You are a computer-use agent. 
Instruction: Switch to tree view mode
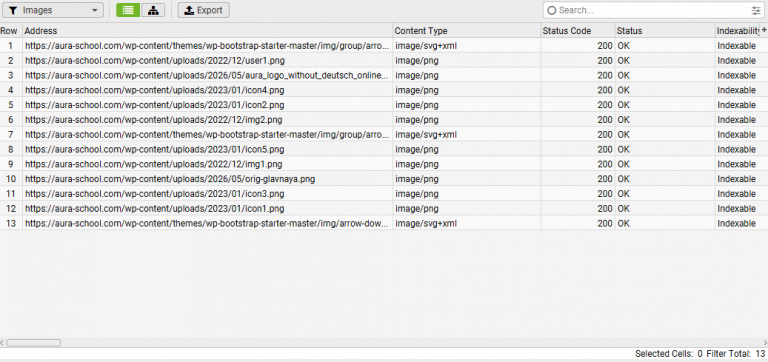[x=153, y=10]
